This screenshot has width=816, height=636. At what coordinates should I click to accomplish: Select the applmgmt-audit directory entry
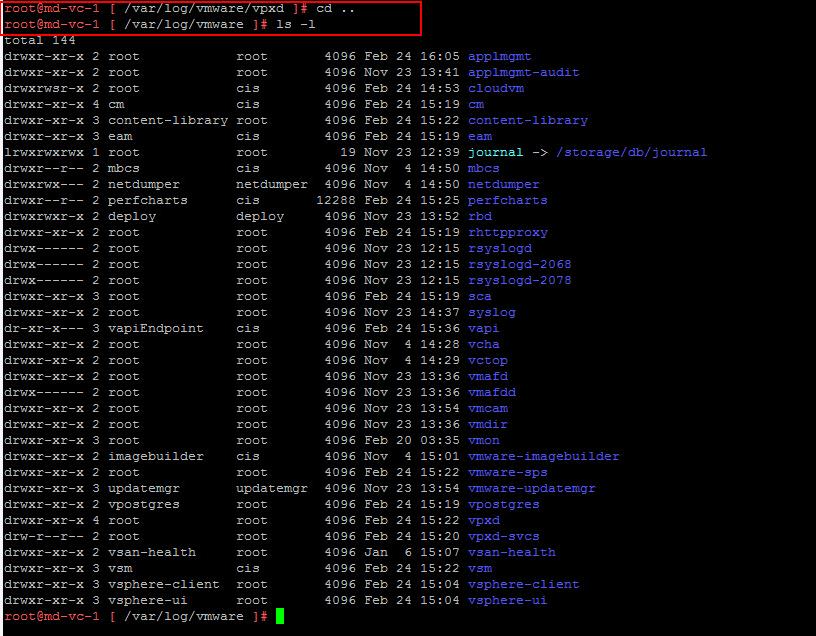coord(523,73)
